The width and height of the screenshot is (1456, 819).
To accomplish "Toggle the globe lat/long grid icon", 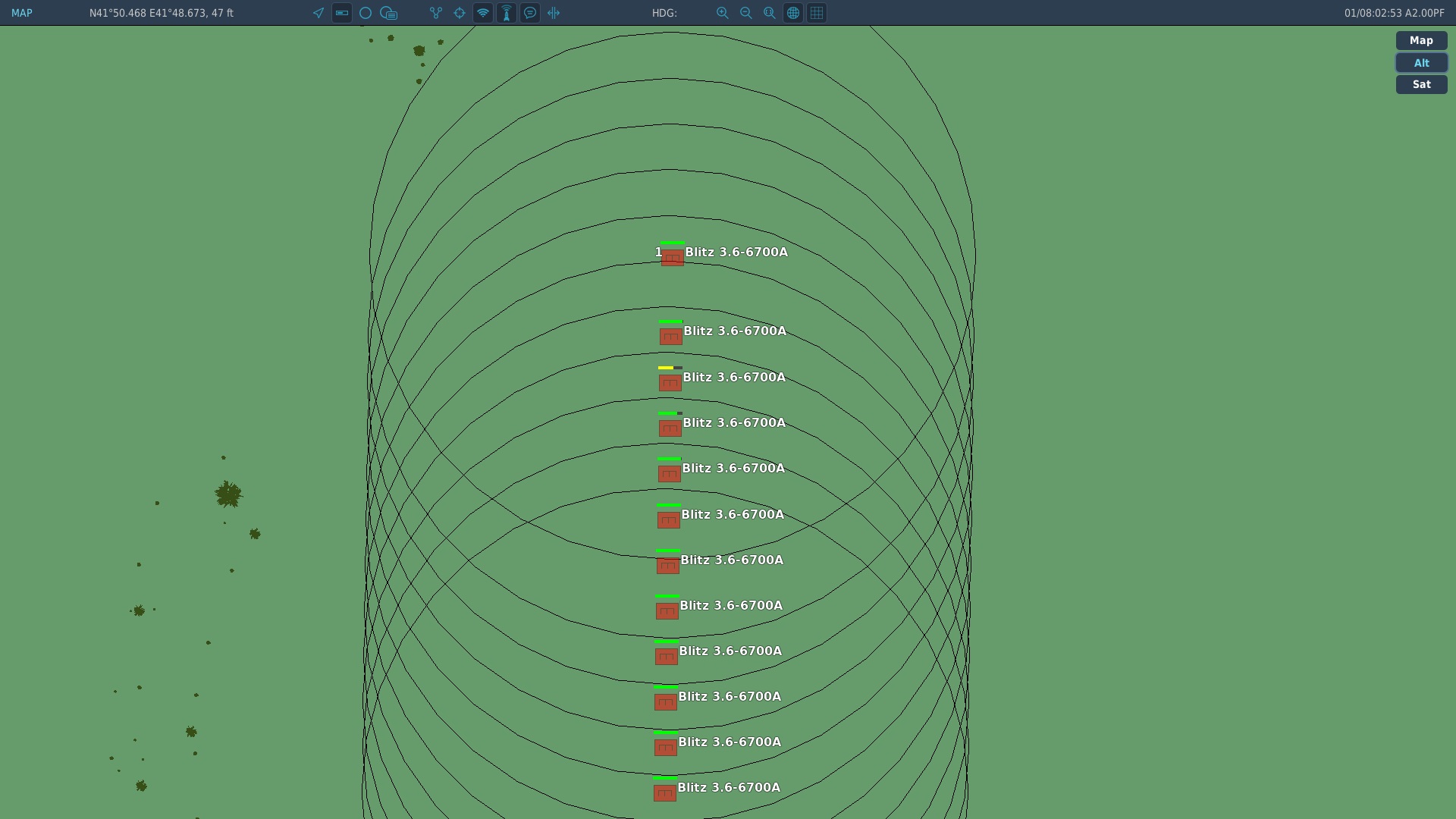I will 793,13.
